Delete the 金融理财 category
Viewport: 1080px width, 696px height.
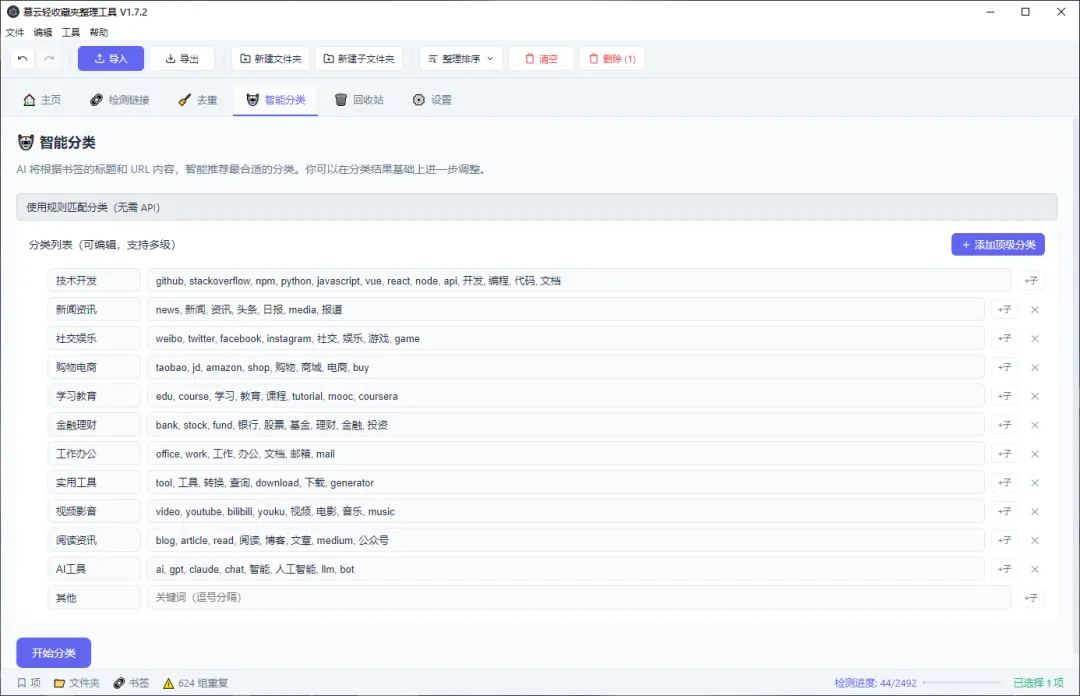[x=1035, y=425]
